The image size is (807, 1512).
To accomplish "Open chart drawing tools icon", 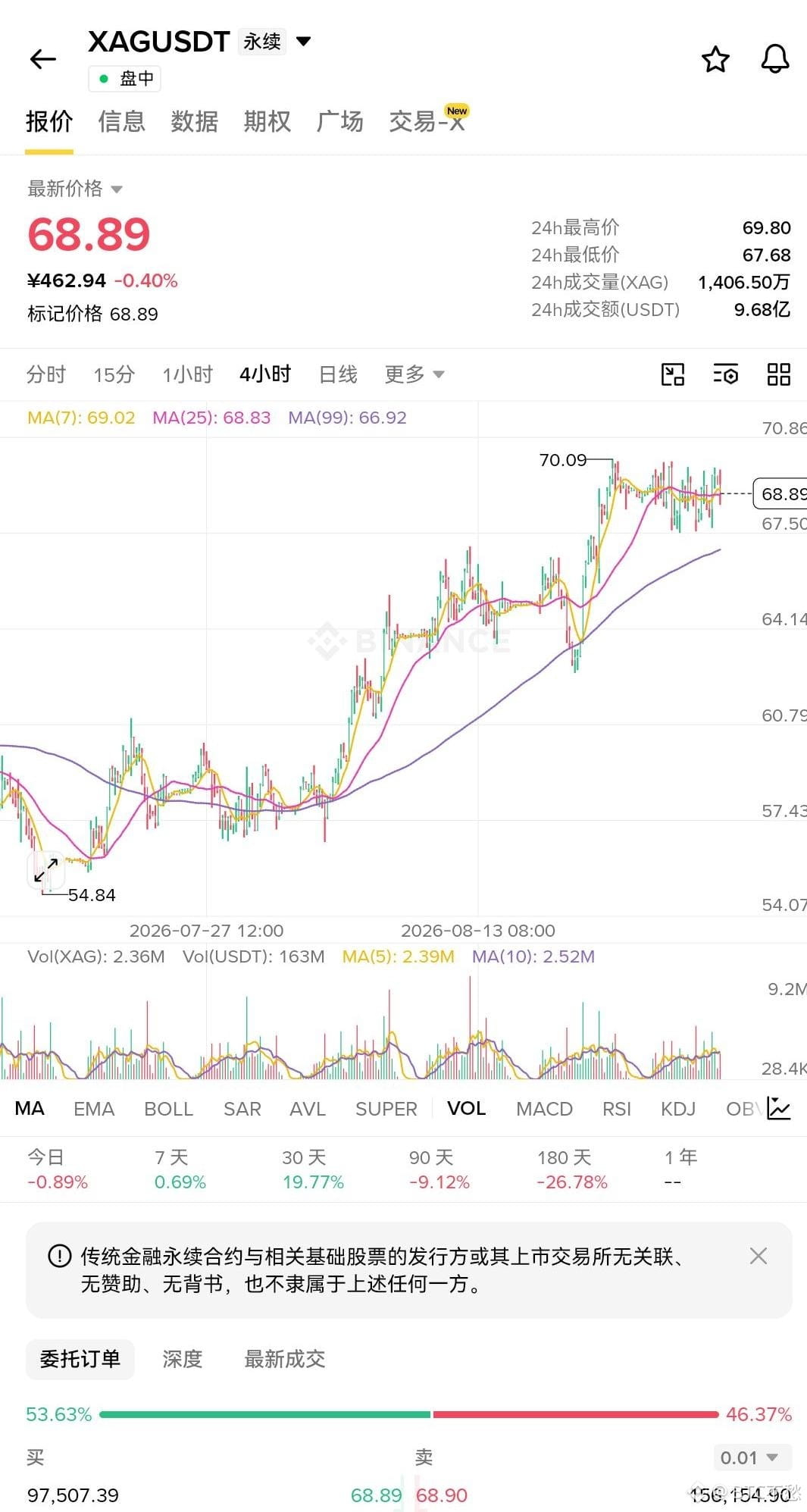I will pyautogui.click(x=673, y=374).
